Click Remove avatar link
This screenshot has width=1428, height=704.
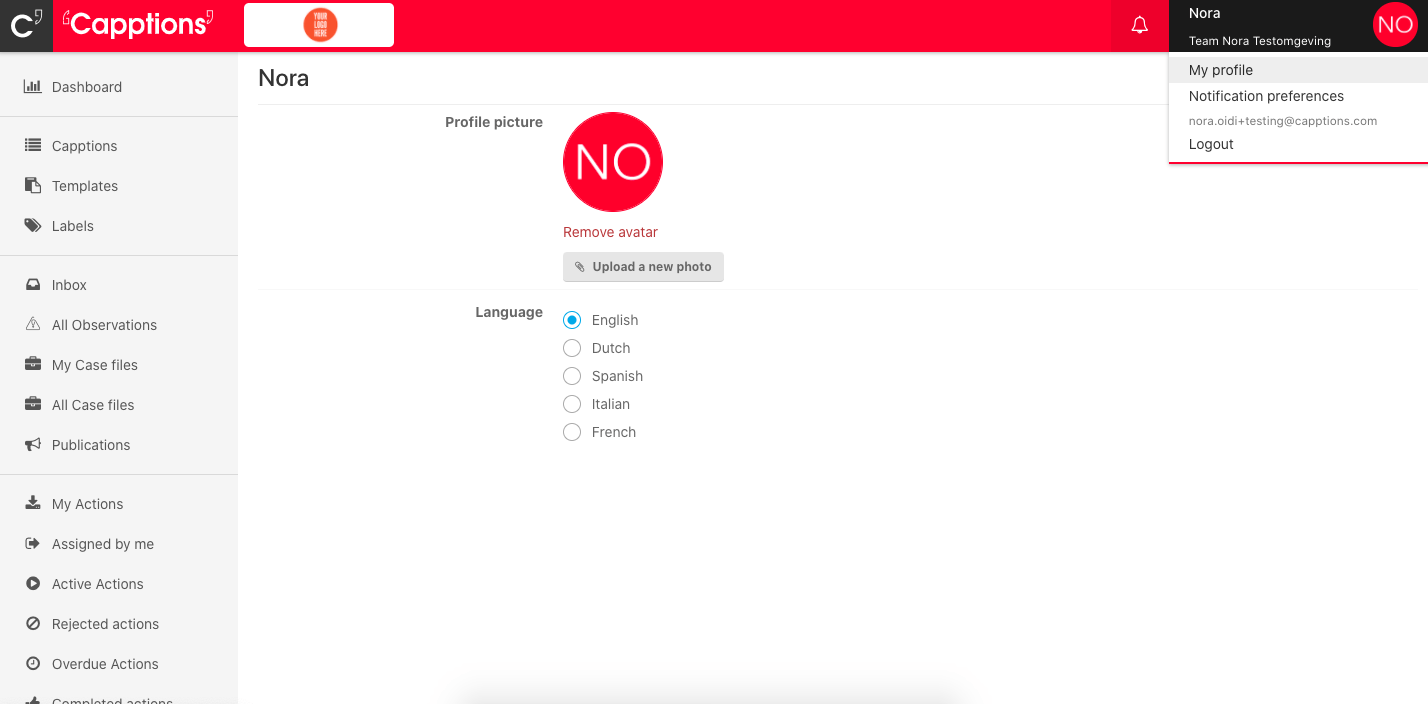tap(610, 232)
